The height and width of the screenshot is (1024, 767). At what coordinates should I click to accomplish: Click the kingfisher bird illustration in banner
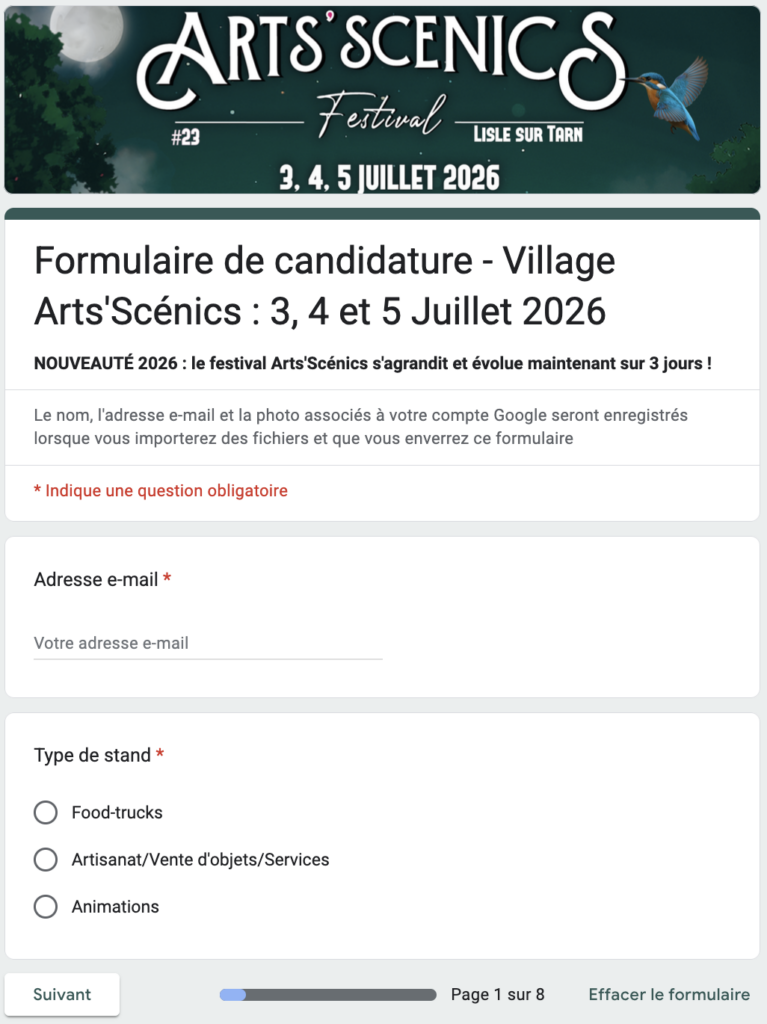click(x=672, y=95)
